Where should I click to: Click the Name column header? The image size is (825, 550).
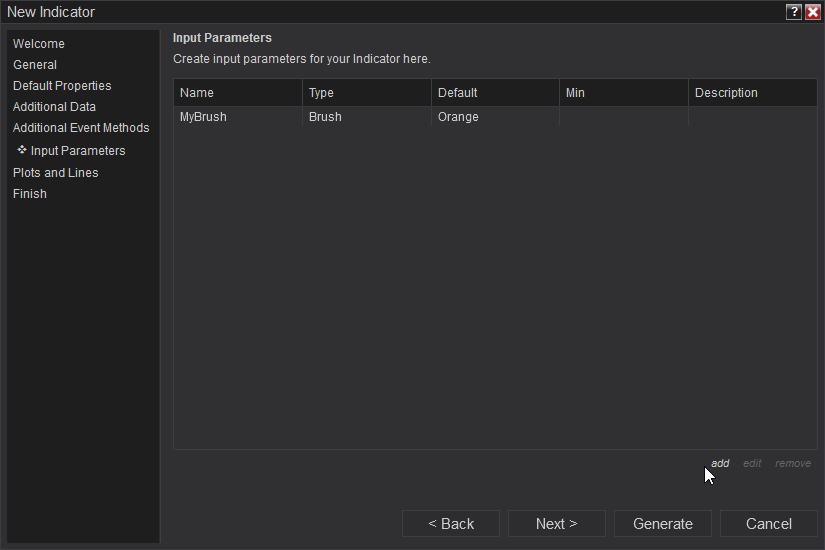tap(238, 93)
